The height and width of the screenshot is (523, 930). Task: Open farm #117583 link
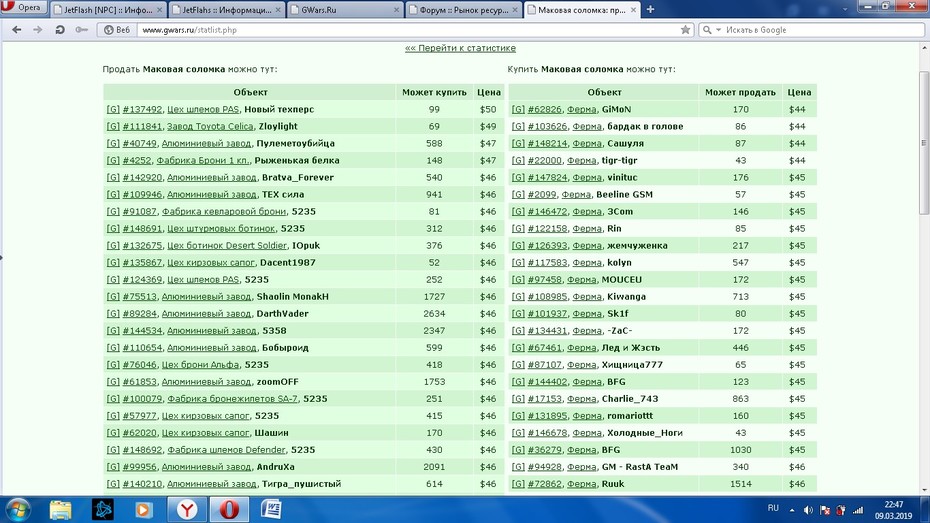pos(547,263)
